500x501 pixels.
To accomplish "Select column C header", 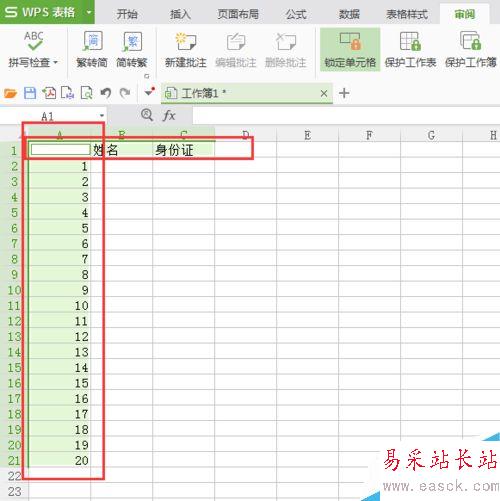I will pos(184,135).
